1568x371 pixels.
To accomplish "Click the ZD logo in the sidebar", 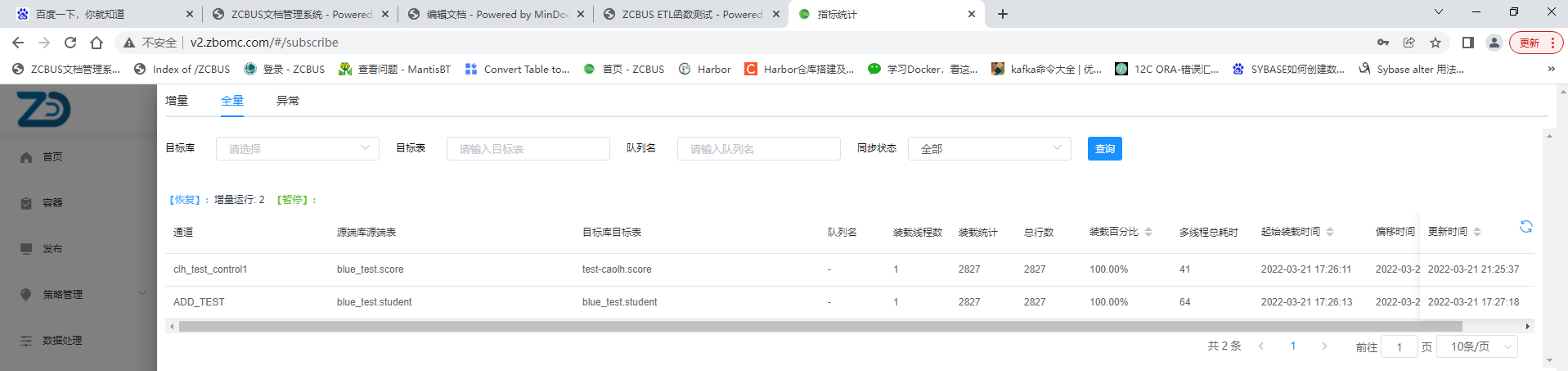I will tap(43, 109).
